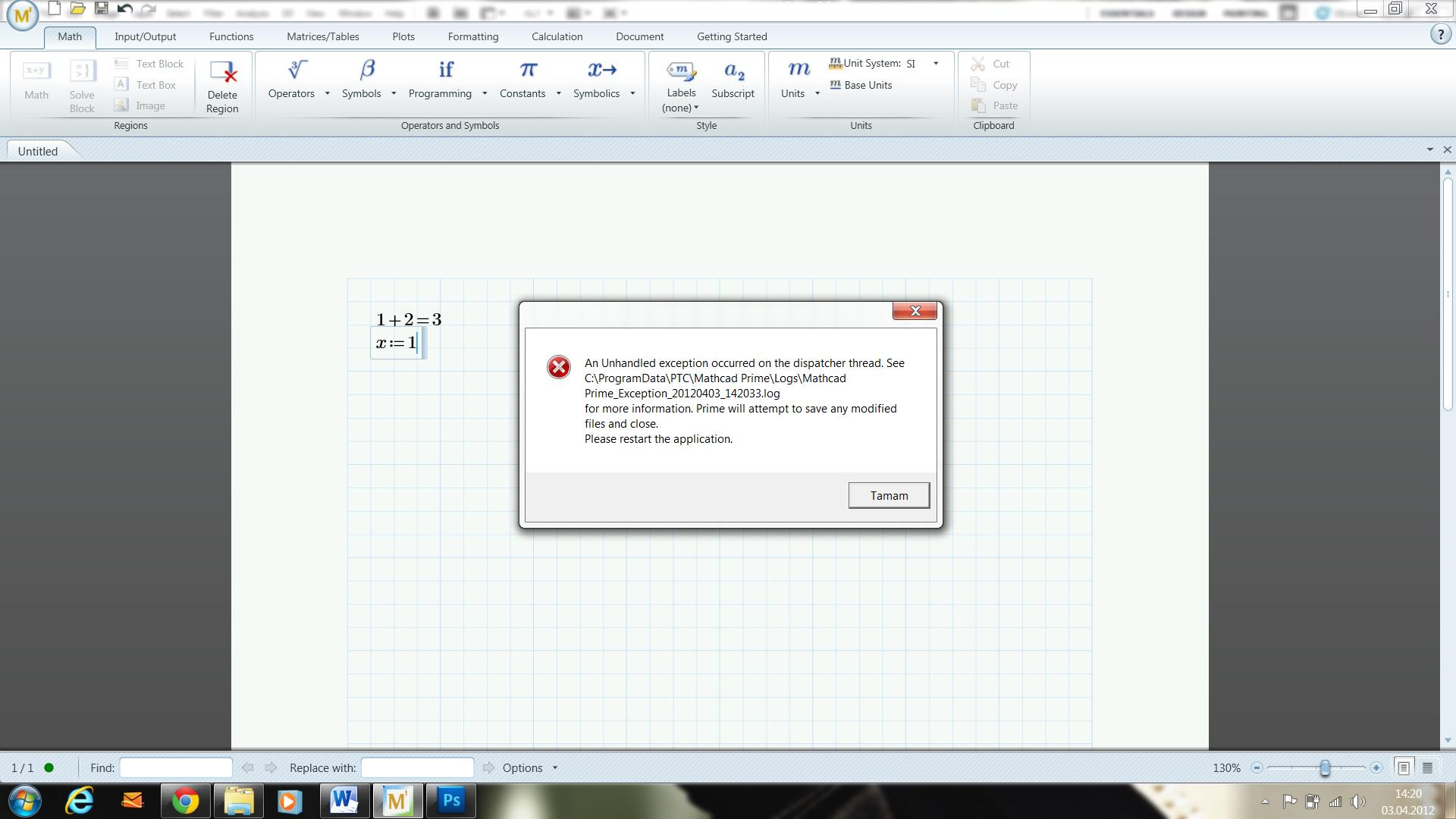Click the Mathcad Prime application menu button
This screenshot has width=1456, height=819.
pos(23,14)
